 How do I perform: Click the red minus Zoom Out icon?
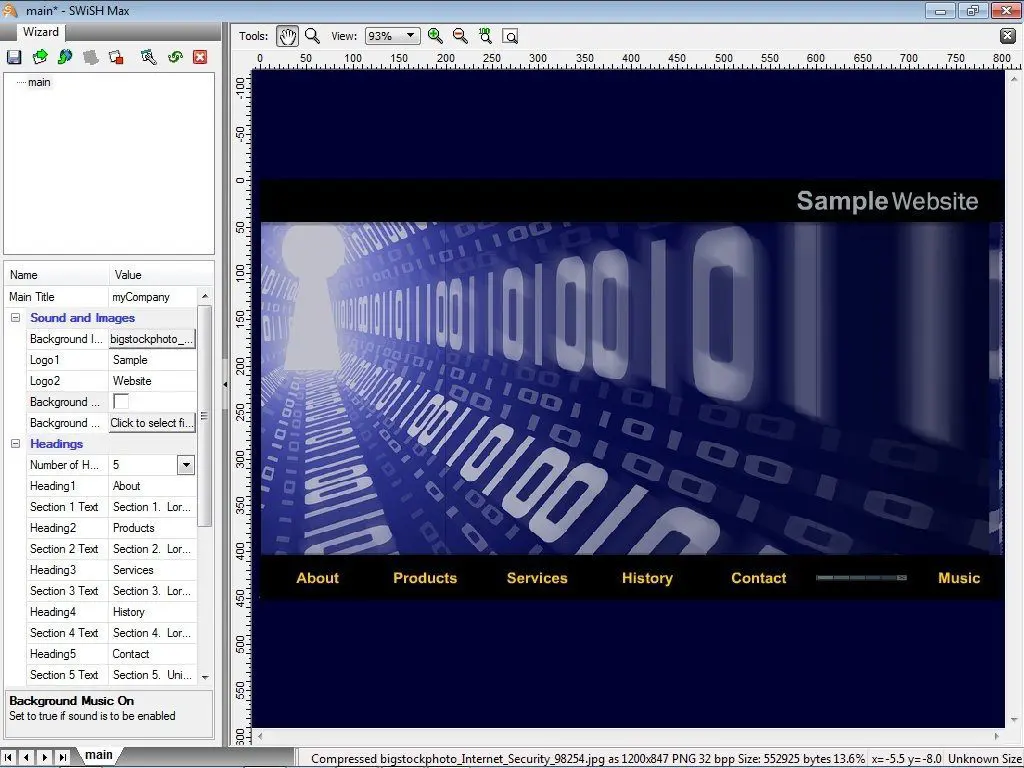point(460,36)
